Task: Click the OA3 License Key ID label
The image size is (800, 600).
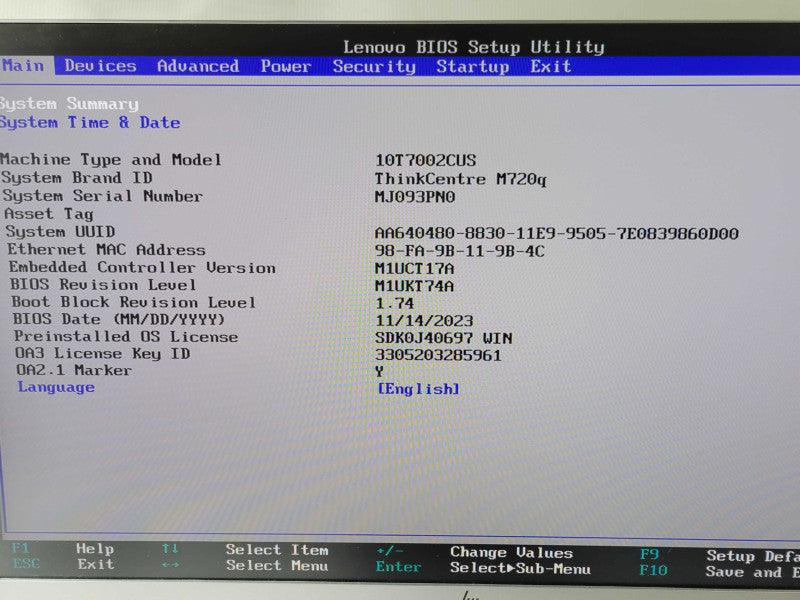Action: coord(103,354)
